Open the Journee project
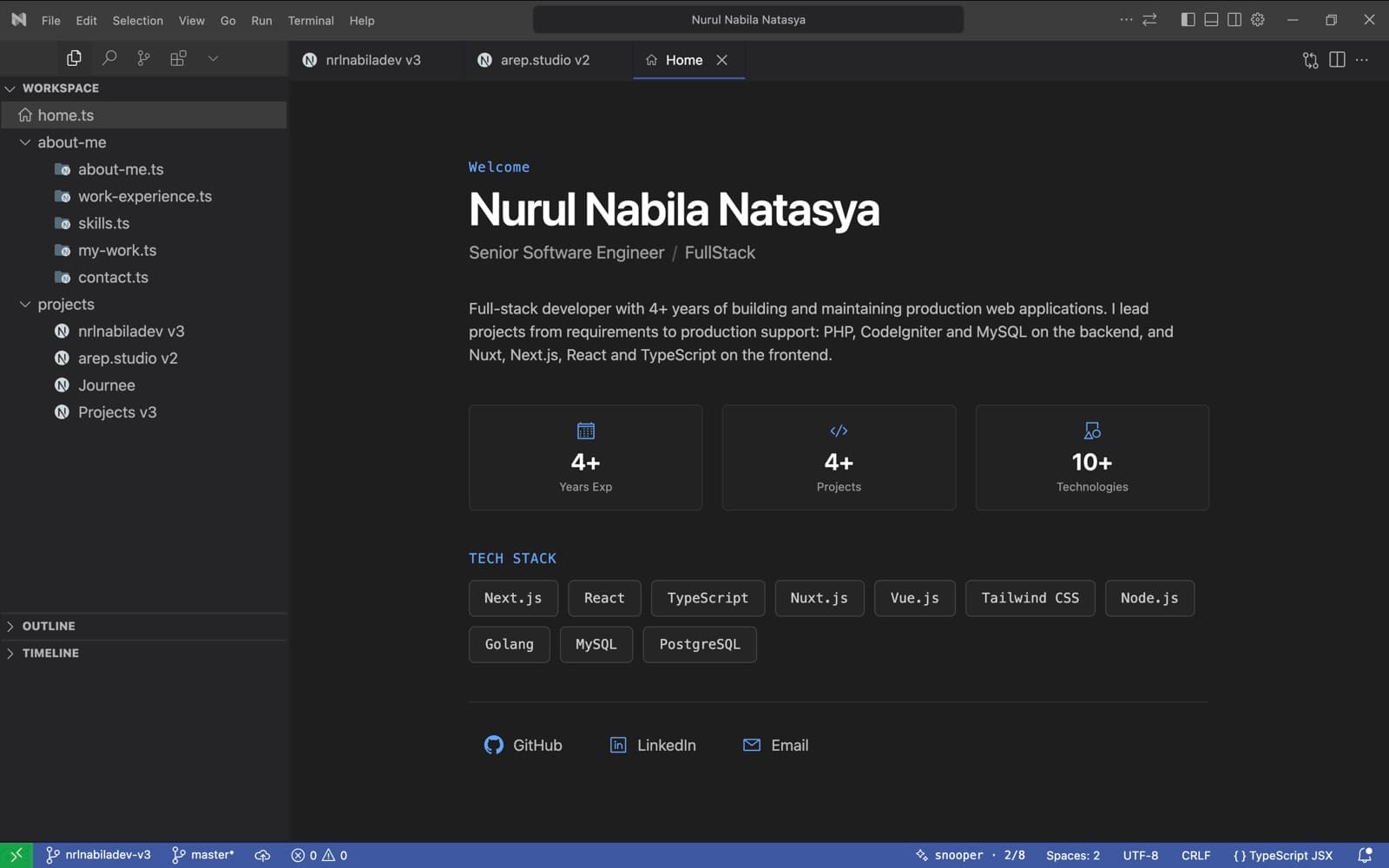 143,385
